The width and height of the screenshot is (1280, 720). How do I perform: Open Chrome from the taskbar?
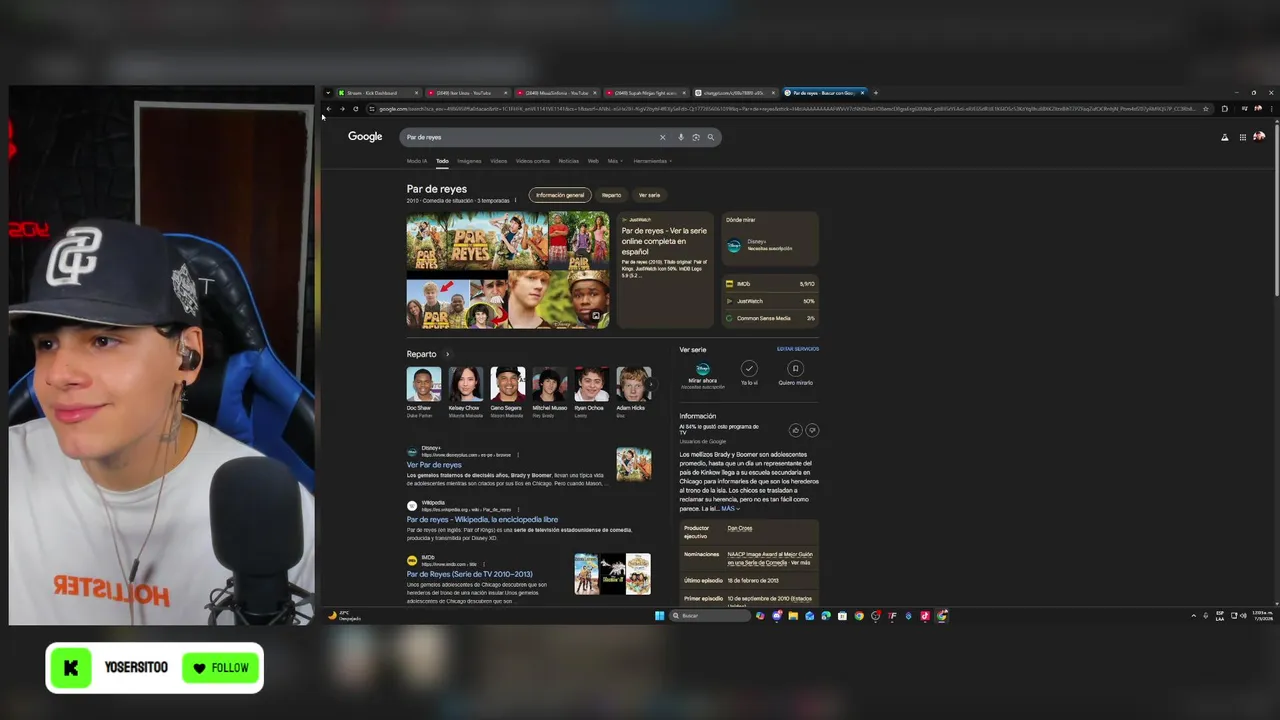[x=859, y=615]
